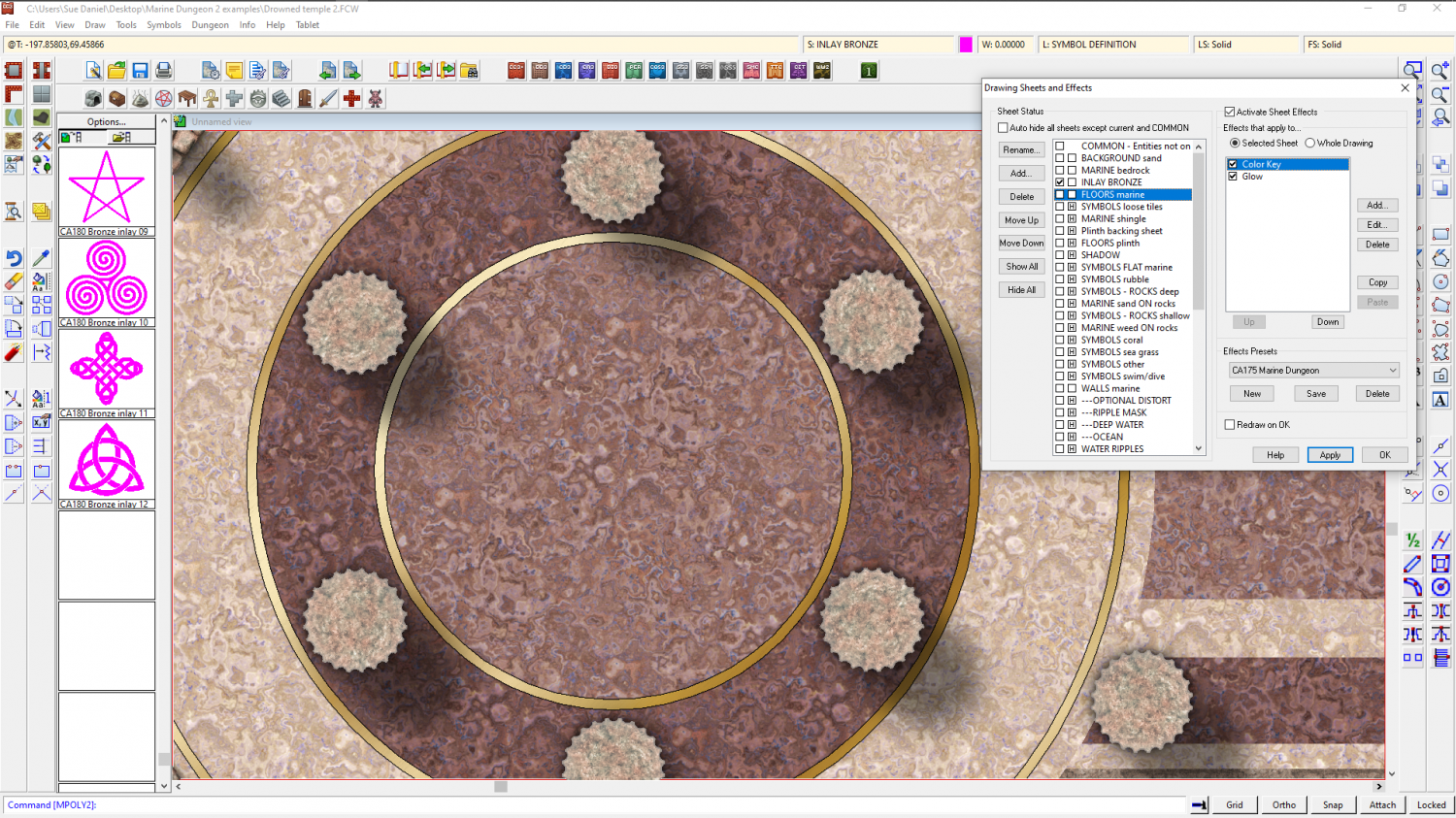Screen dimensions: 1456x818
Task: Choose the Selected Sheet radio button
Action: tap(1235, 143)
